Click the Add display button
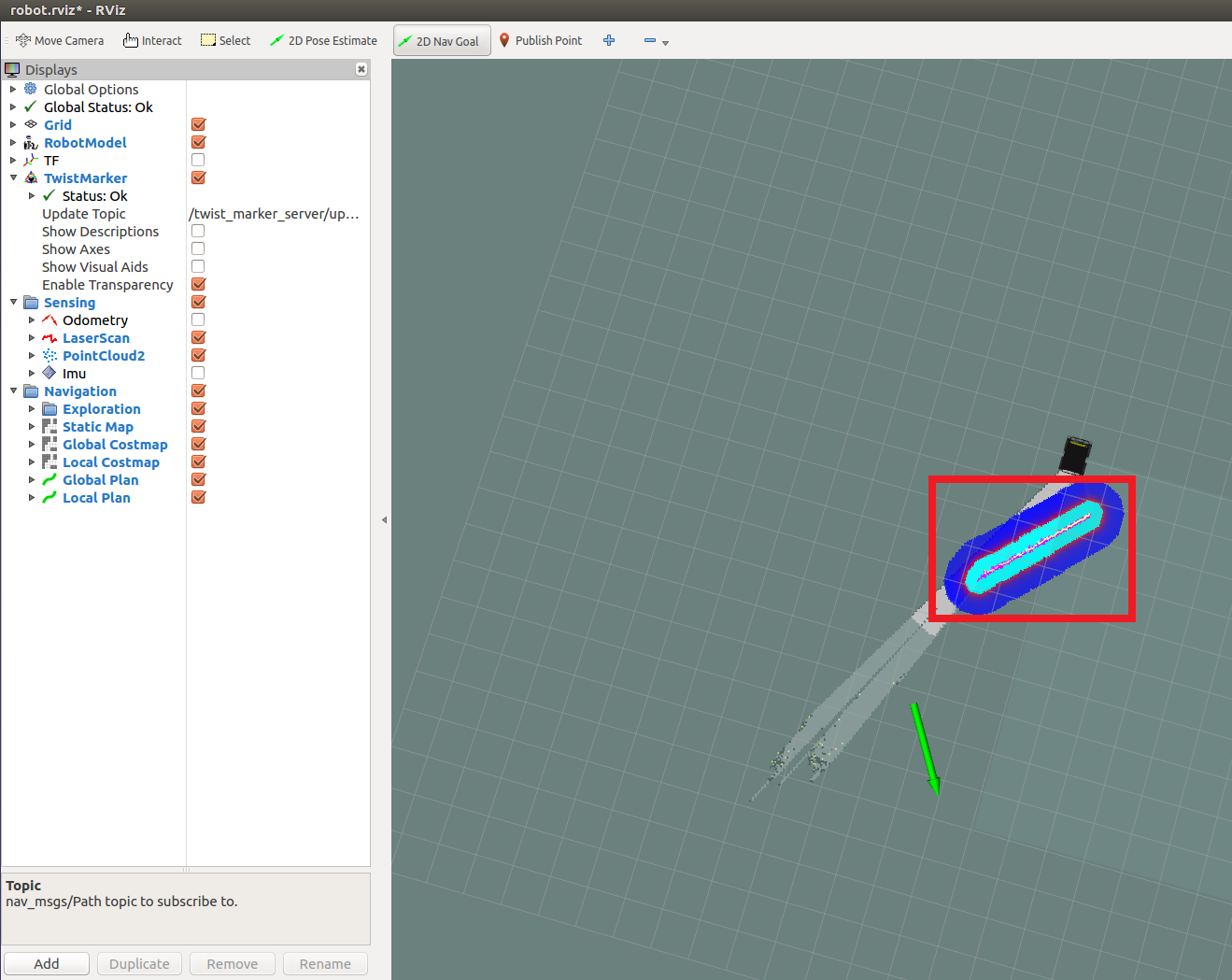 47,963
